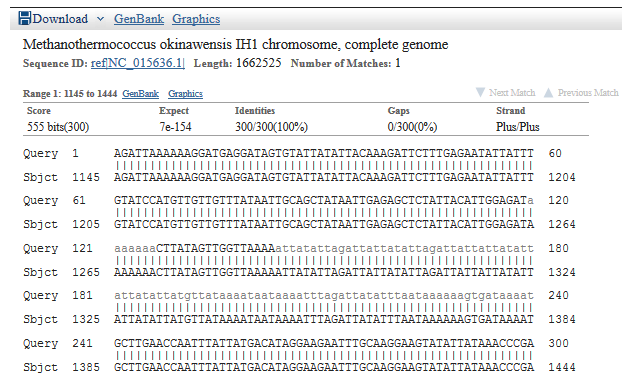Click the Expect value 7e-154

click(x=175, y=127)
